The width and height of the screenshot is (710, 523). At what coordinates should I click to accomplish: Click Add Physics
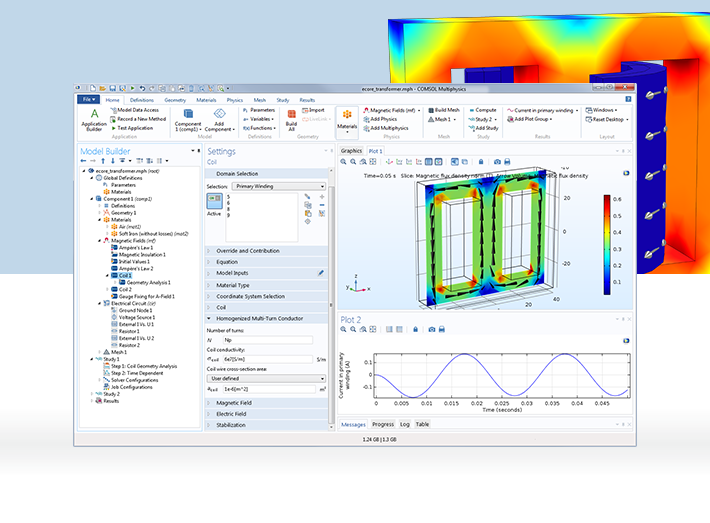click(x=380, y=119)
